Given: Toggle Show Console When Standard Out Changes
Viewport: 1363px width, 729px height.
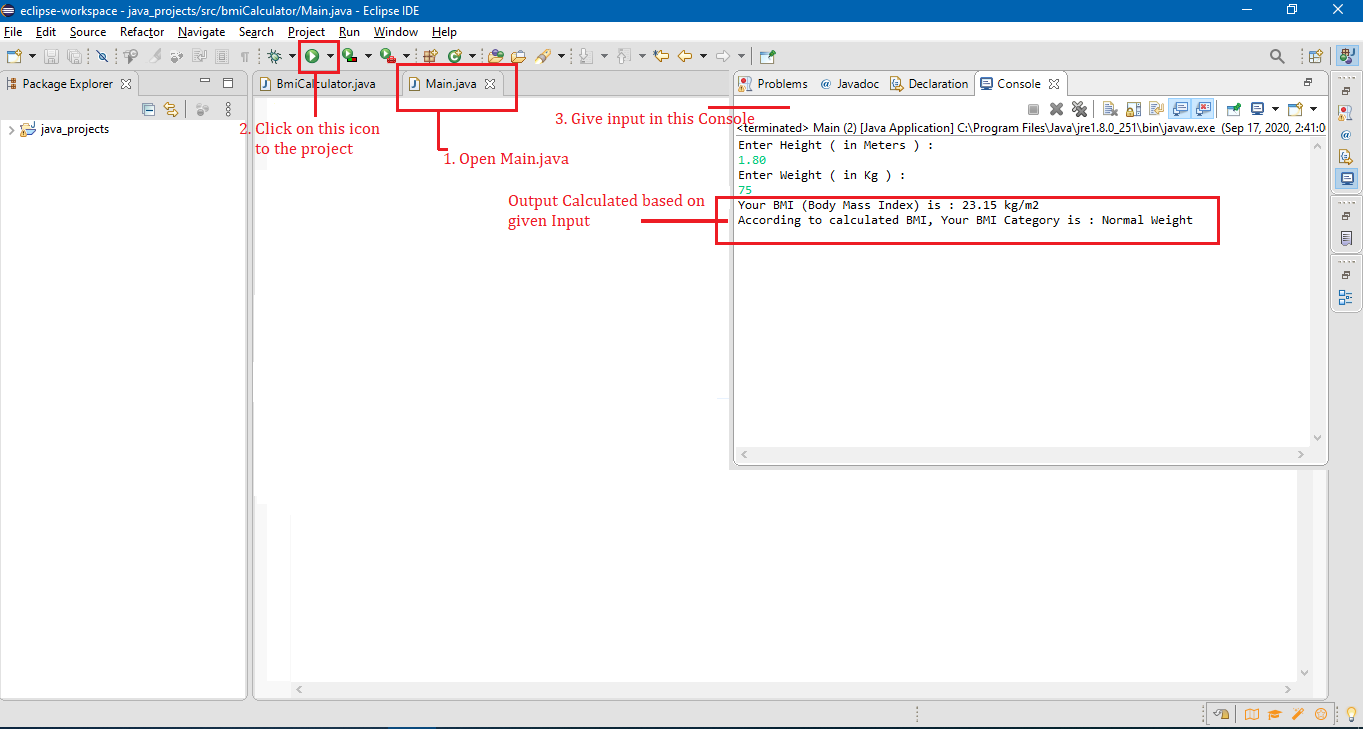Looking at the screenshot, I should (1180, 109).
